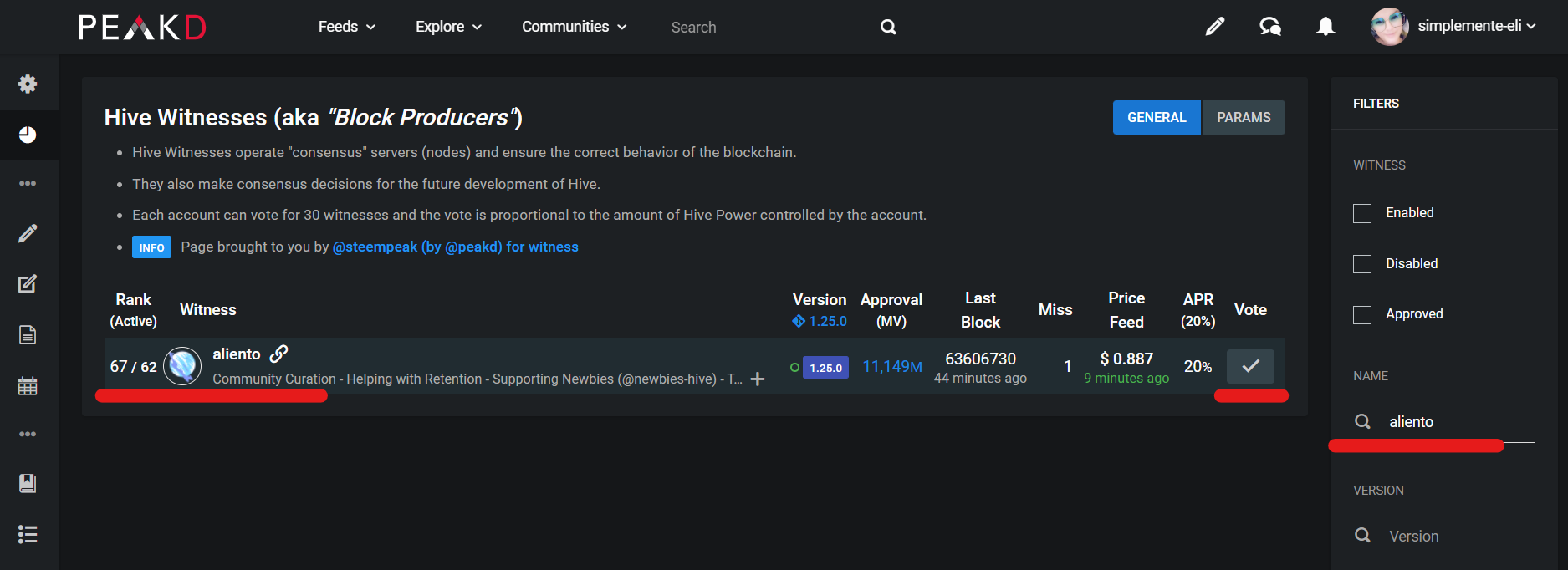
Task: Switch to the PARAMS tab
Action: pos(1243,117)
